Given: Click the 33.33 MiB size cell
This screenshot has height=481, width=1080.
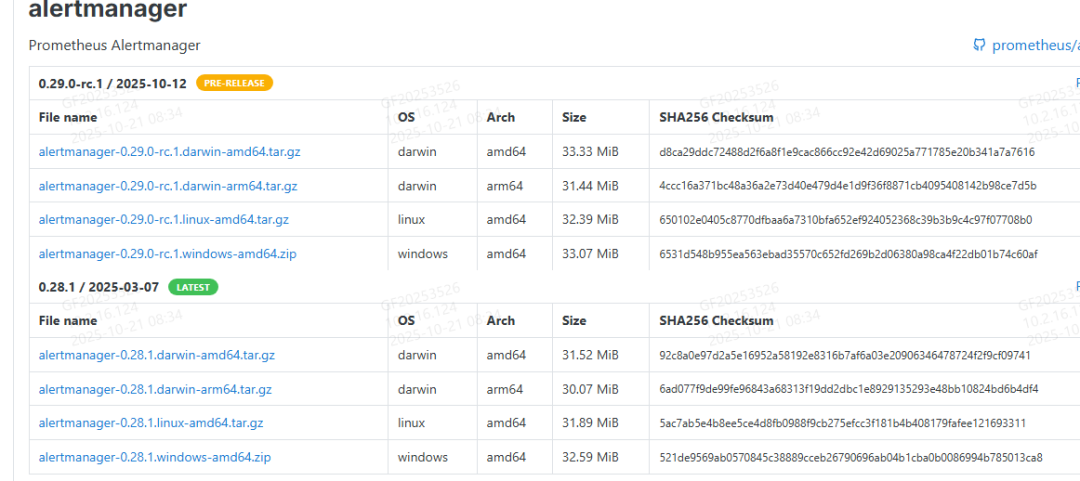Looking at the screenshot, I should pos(590,152).
